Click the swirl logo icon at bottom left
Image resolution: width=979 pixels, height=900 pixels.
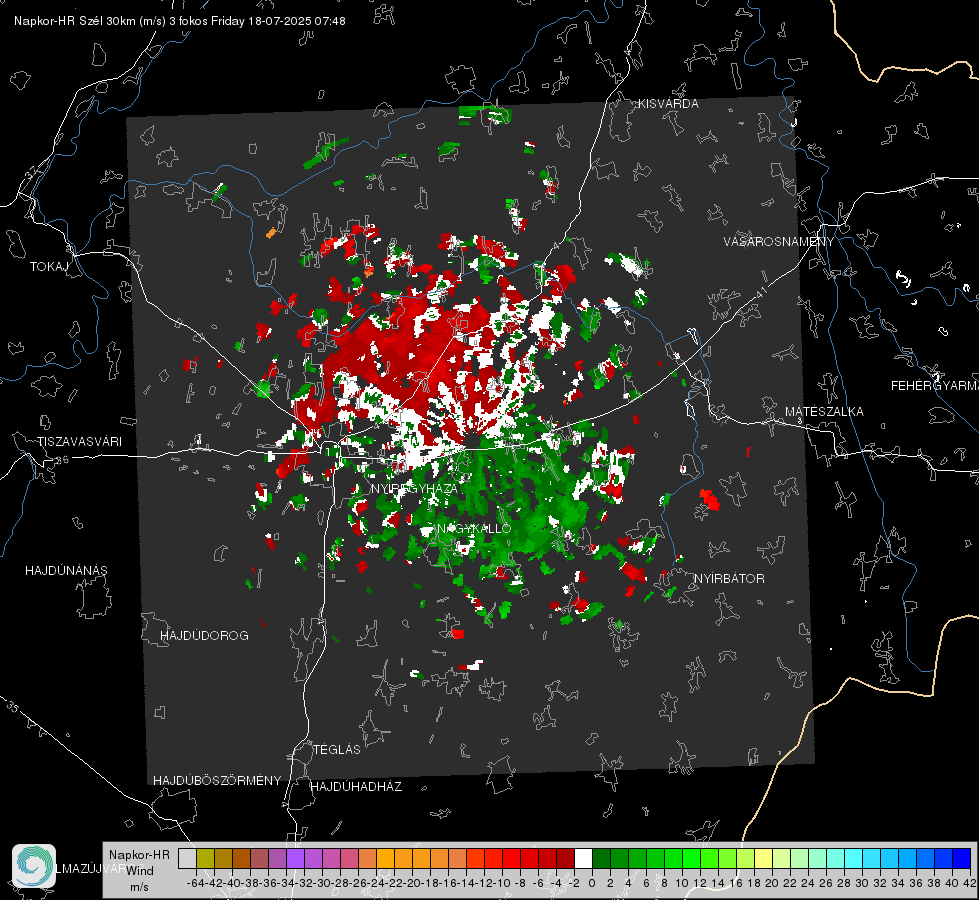coord(34,866)
